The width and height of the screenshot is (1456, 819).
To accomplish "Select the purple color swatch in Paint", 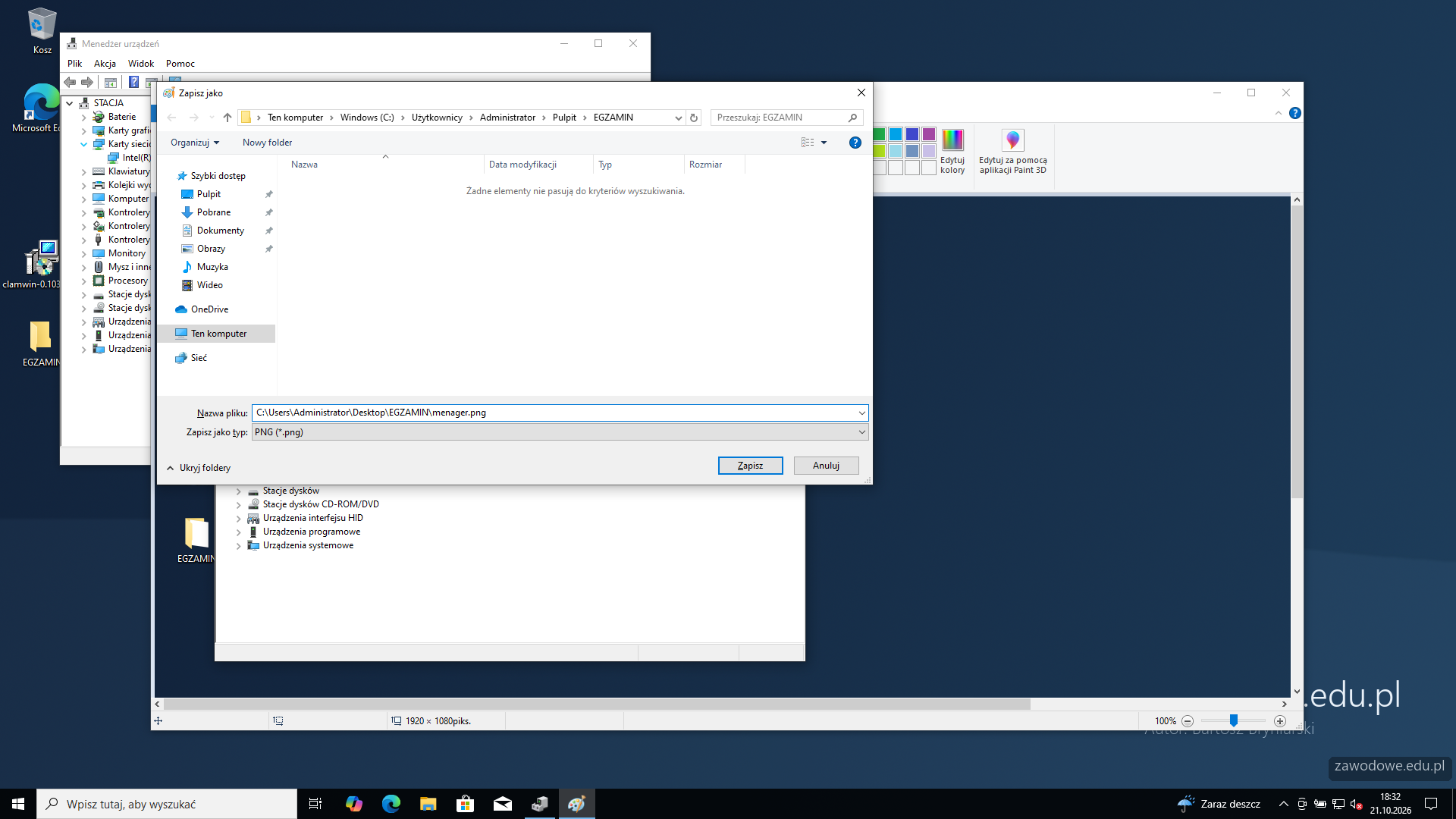I will tap(929, 134).
